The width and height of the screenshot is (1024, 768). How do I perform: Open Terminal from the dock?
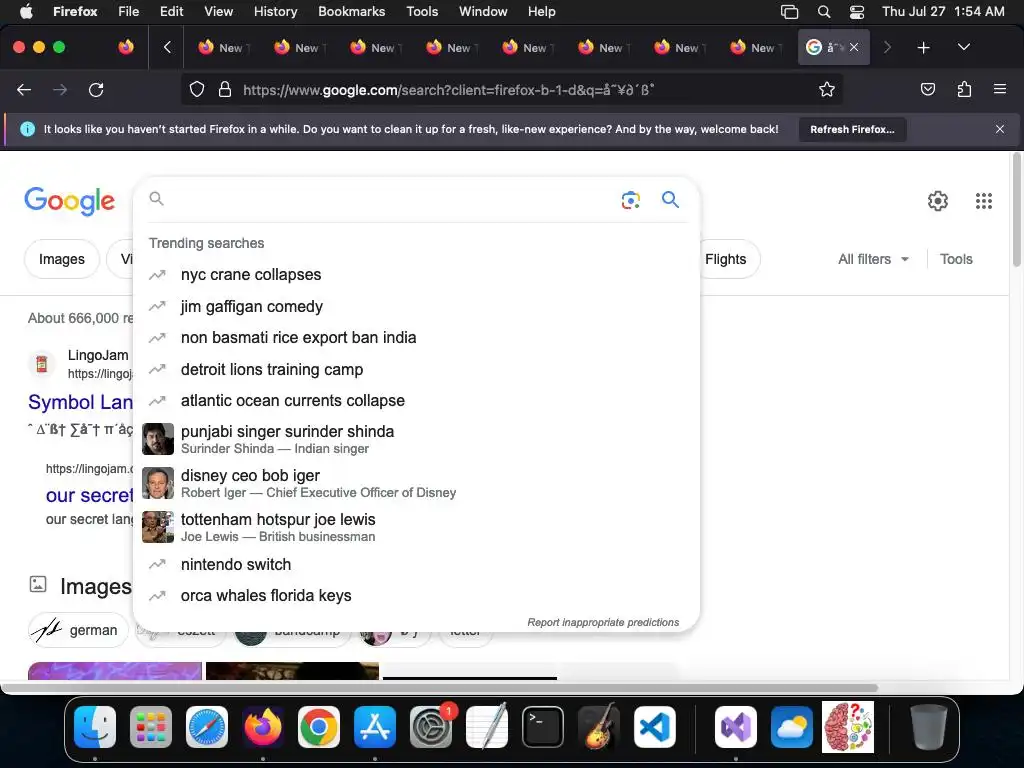pyautogui.click(x=543, y=727)
